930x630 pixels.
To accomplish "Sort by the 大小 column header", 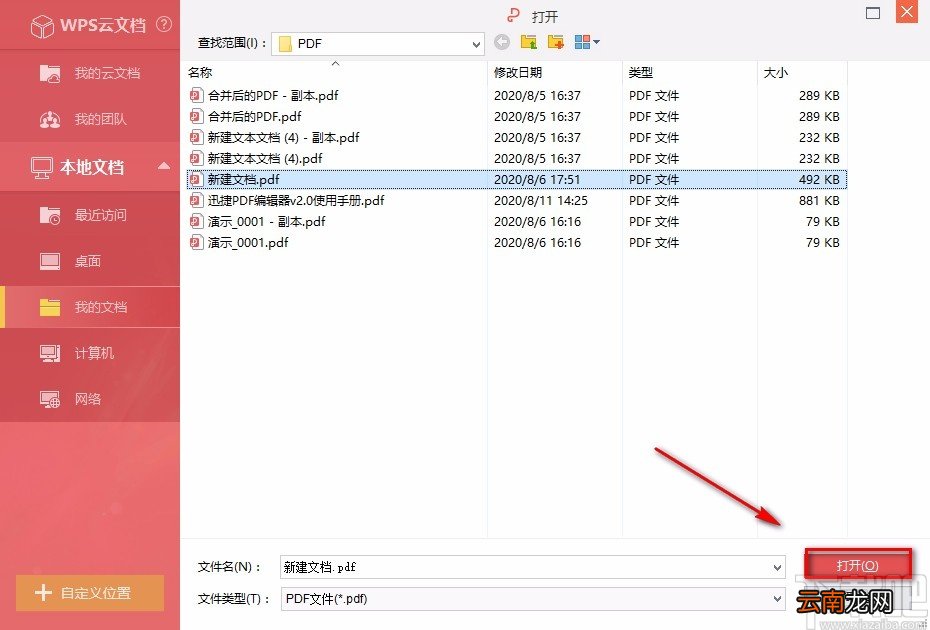I will 775,72.
